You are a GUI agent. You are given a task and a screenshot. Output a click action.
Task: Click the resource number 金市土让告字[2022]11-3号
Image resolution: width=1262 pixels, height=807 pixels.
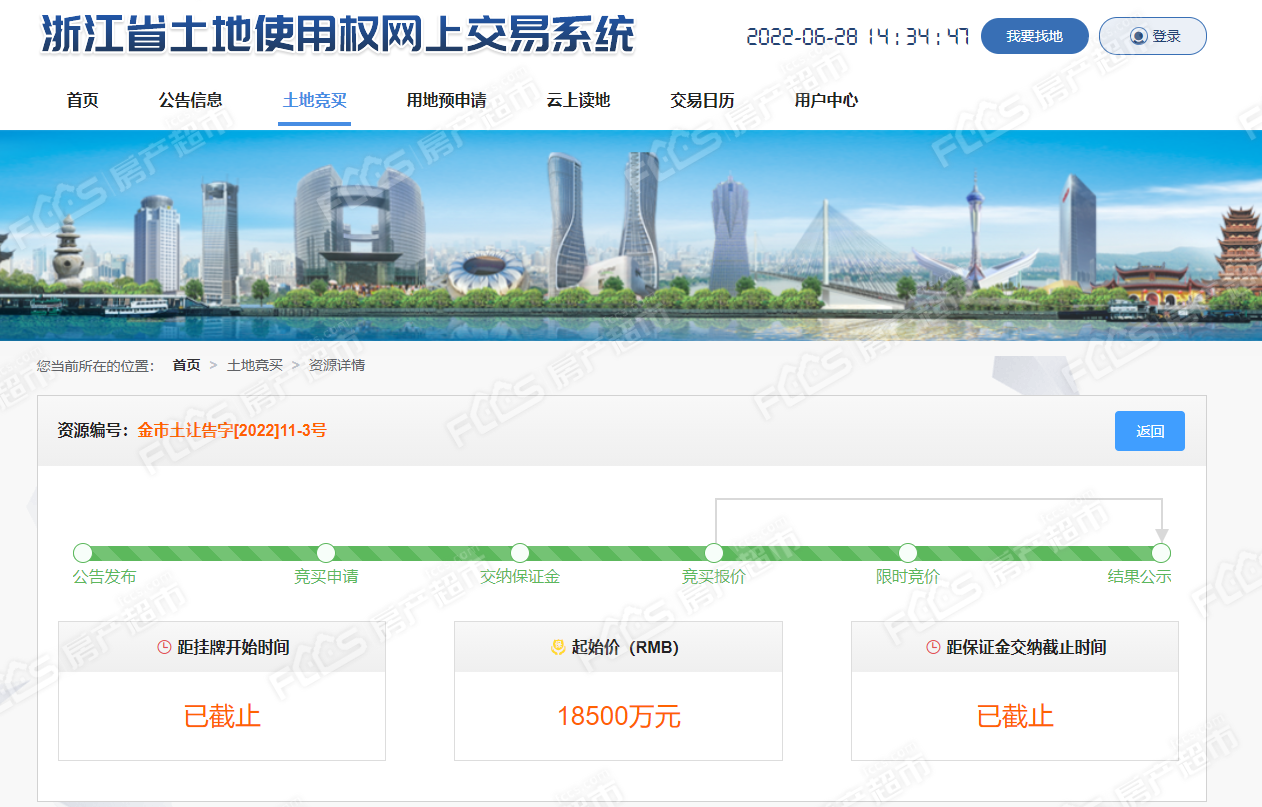232,431
